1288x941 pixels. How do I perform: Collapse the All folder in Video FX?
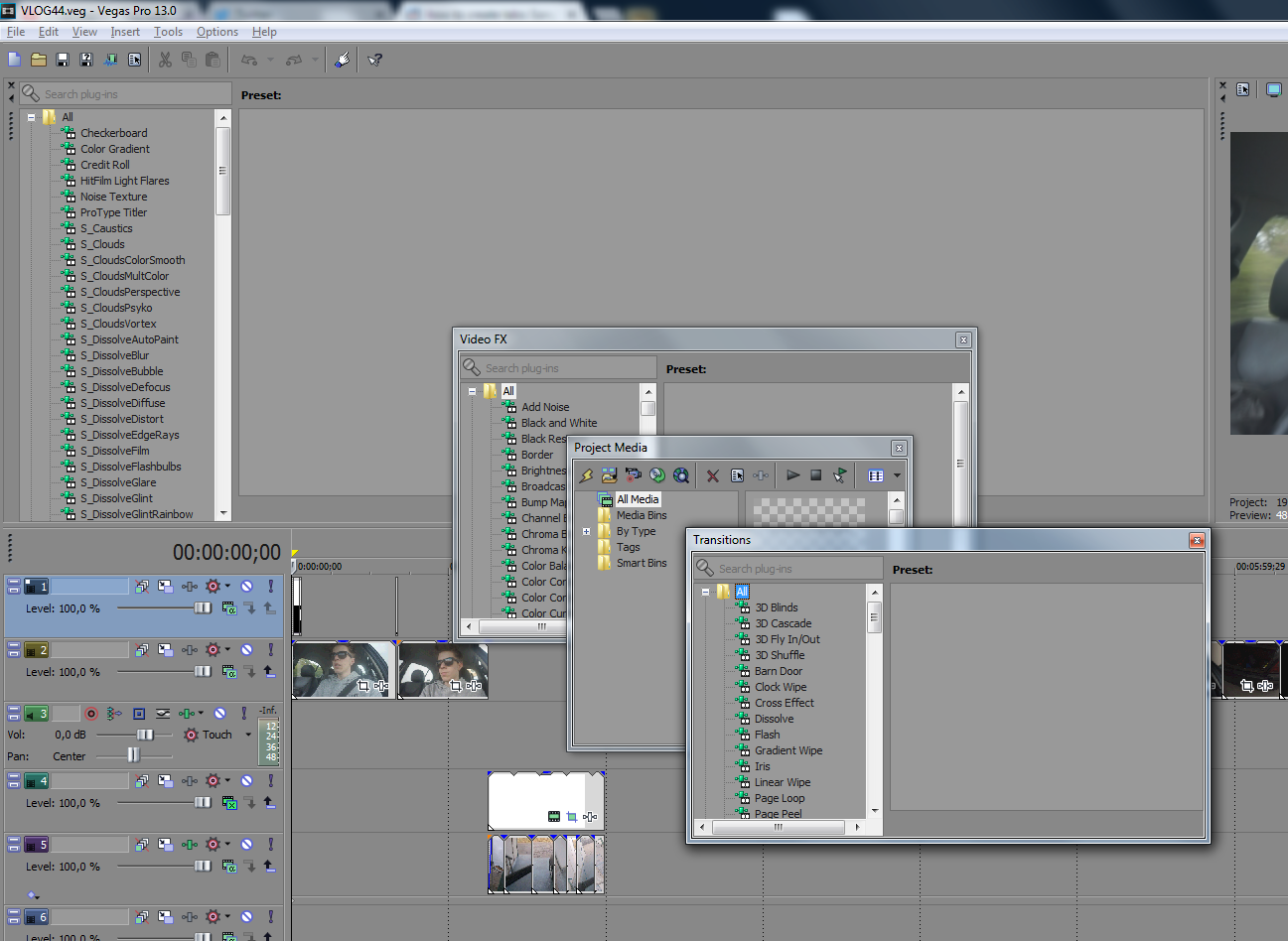coord(472,391)
